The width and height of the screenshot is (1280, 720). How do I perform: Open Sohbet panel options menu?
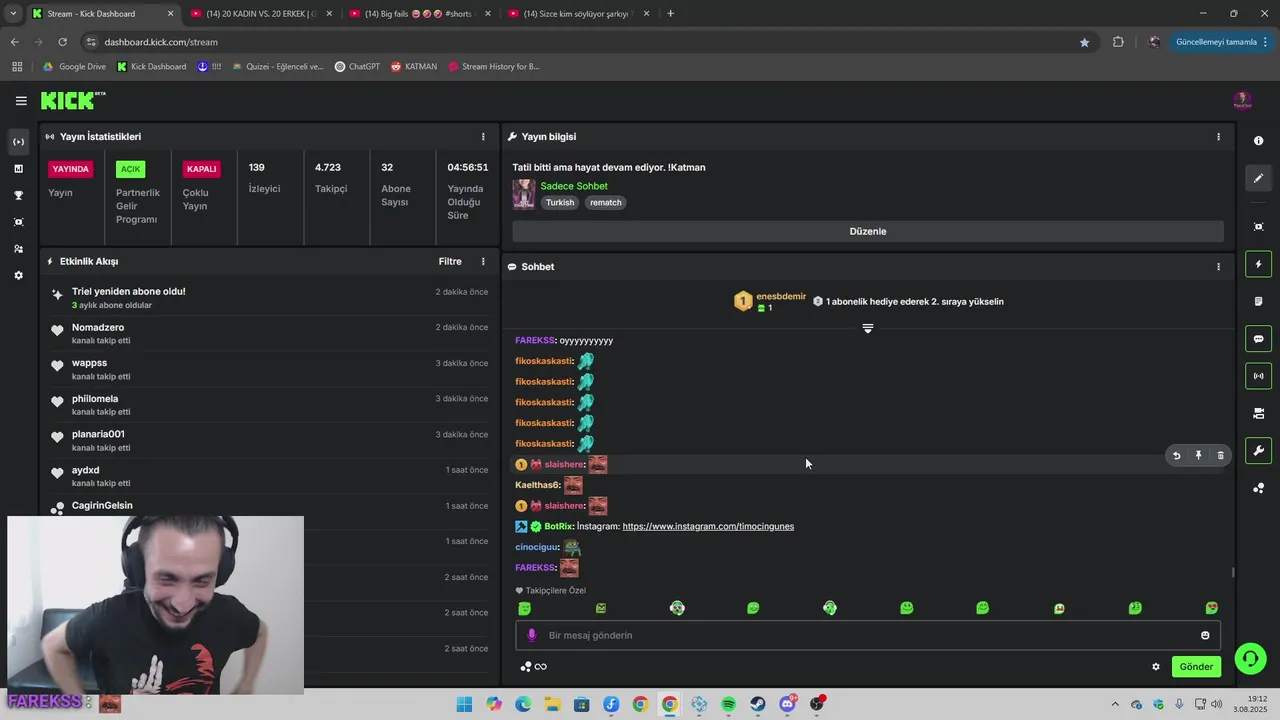point(1218,267)
